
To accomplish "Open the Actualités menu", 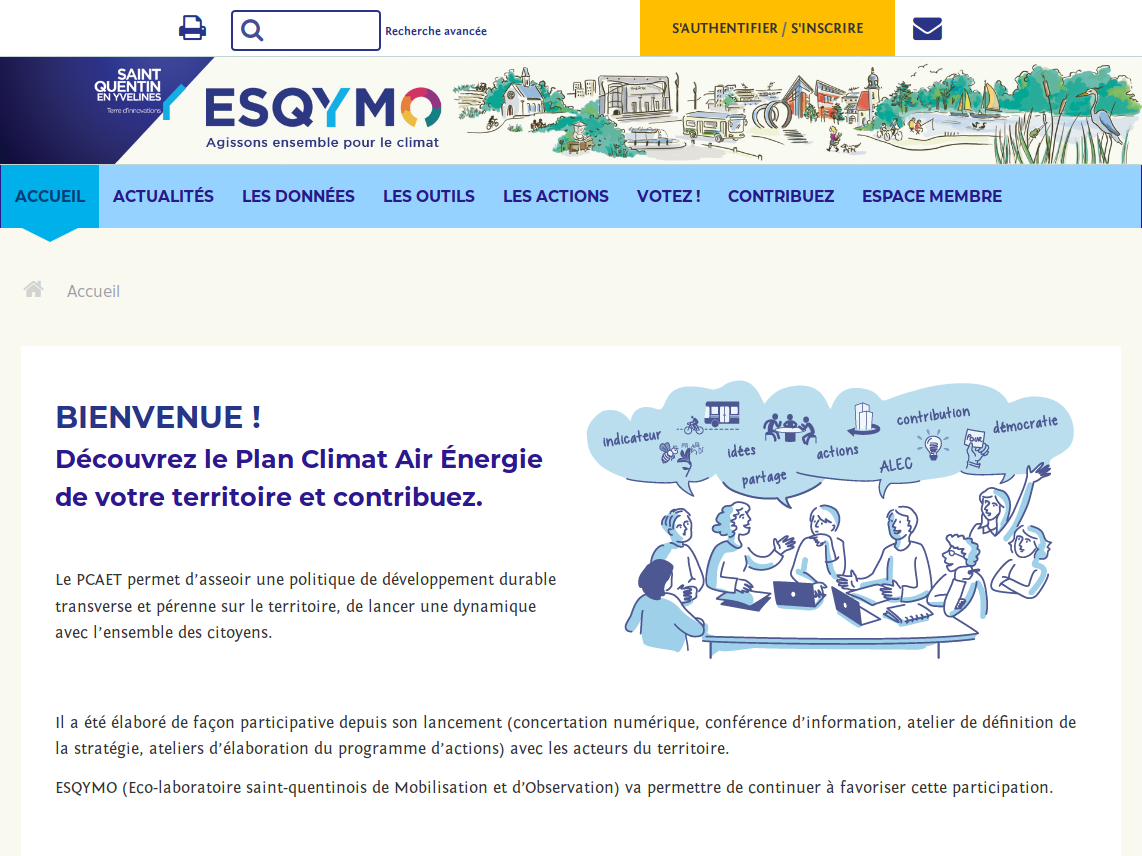I will point(163,196).
